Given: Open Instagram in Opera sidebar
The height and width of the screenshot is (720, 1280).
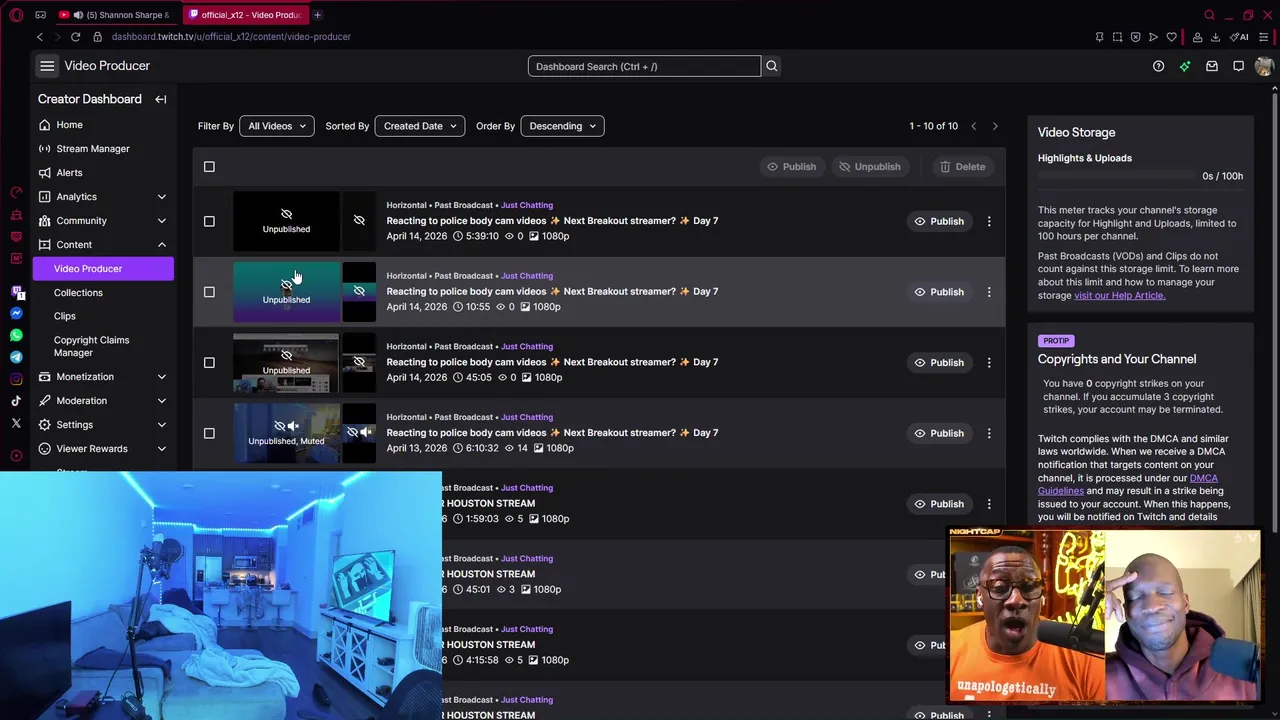Looking at the screenshot, I should [16, 379].
